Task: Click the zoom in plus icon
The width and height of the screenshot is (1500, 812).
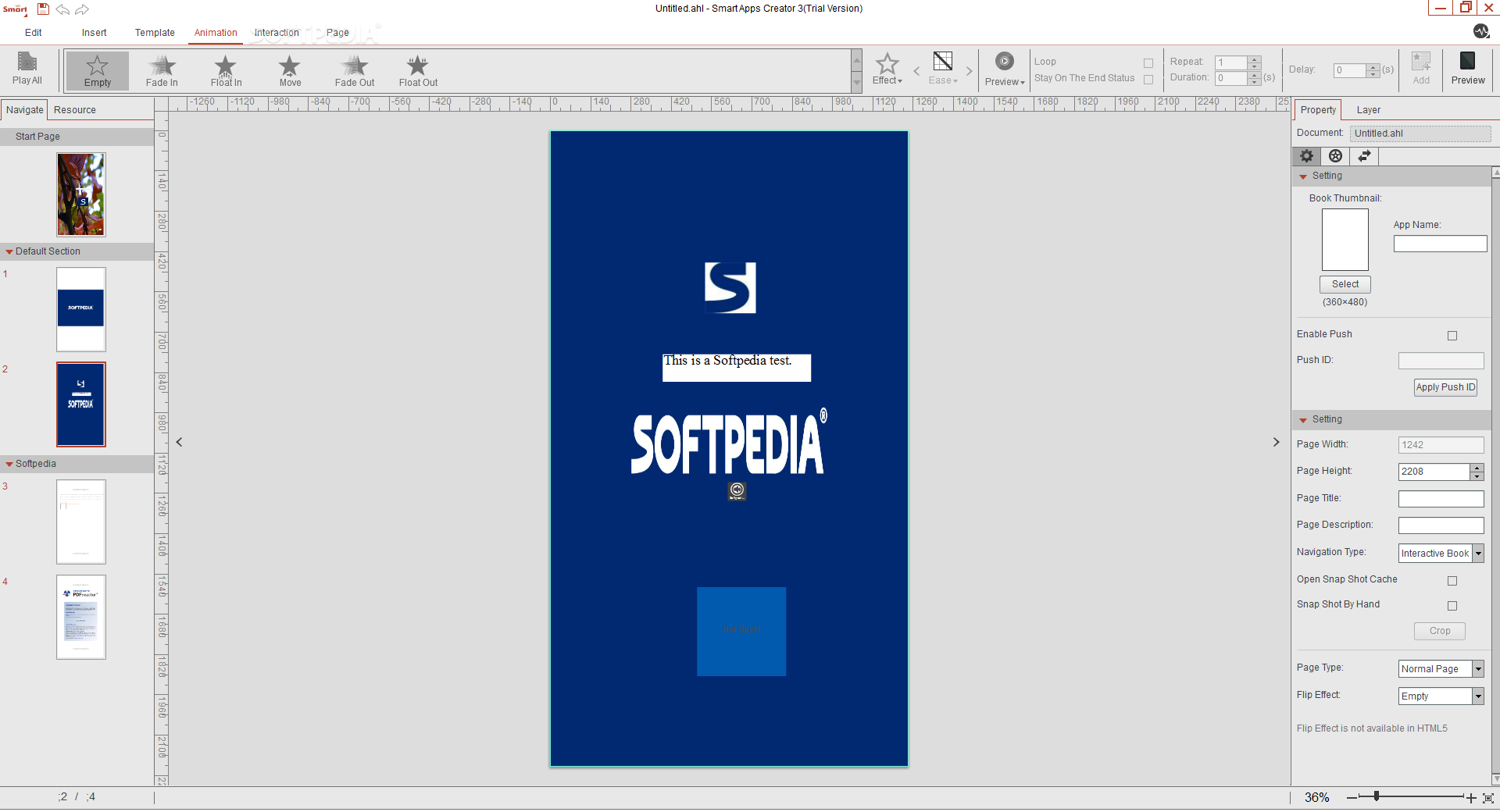Action: [x=1471, y=798]
